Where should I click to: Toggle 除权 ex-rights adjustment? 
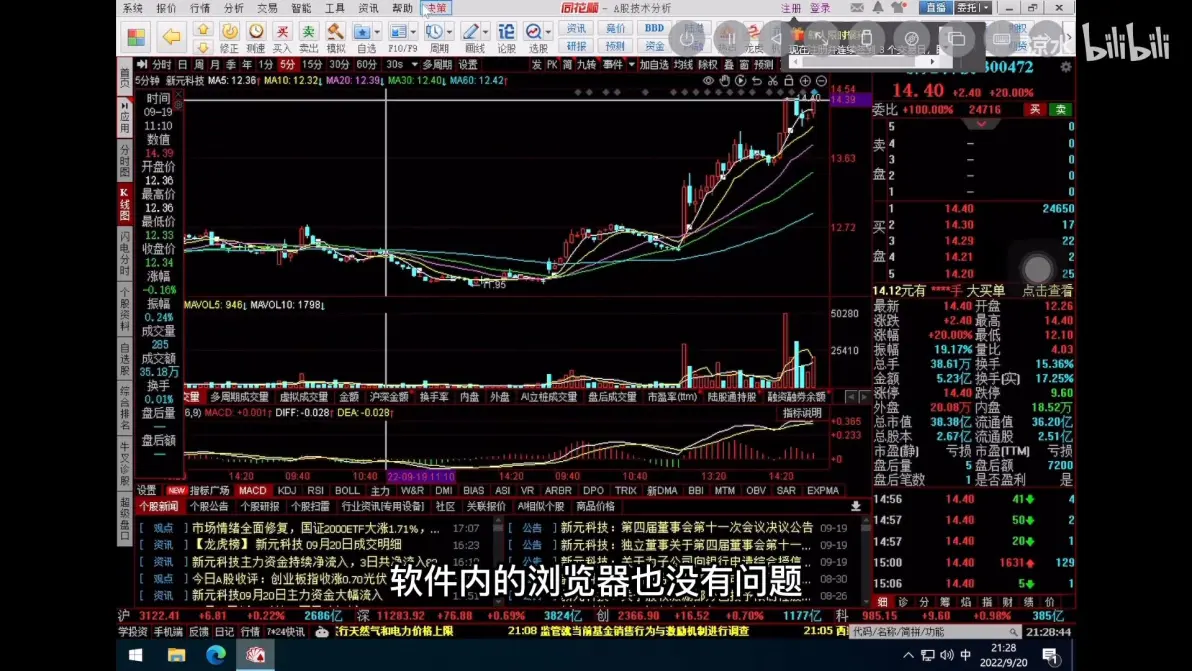pyautogui.click(x=708, y=65)
